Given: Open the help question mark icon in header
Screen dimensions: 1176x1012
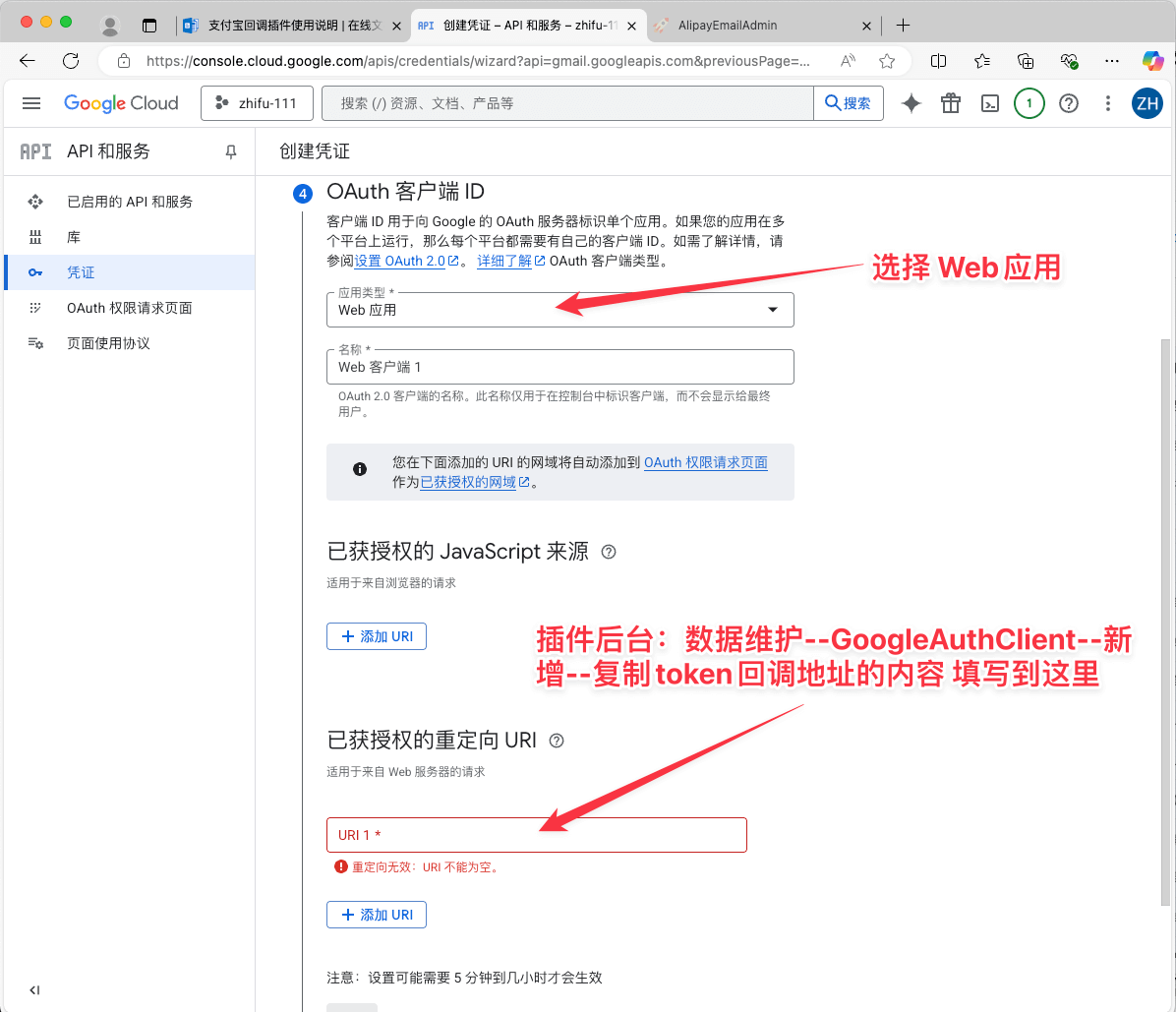Looking at the screenshot, I should coord(1069,103).
